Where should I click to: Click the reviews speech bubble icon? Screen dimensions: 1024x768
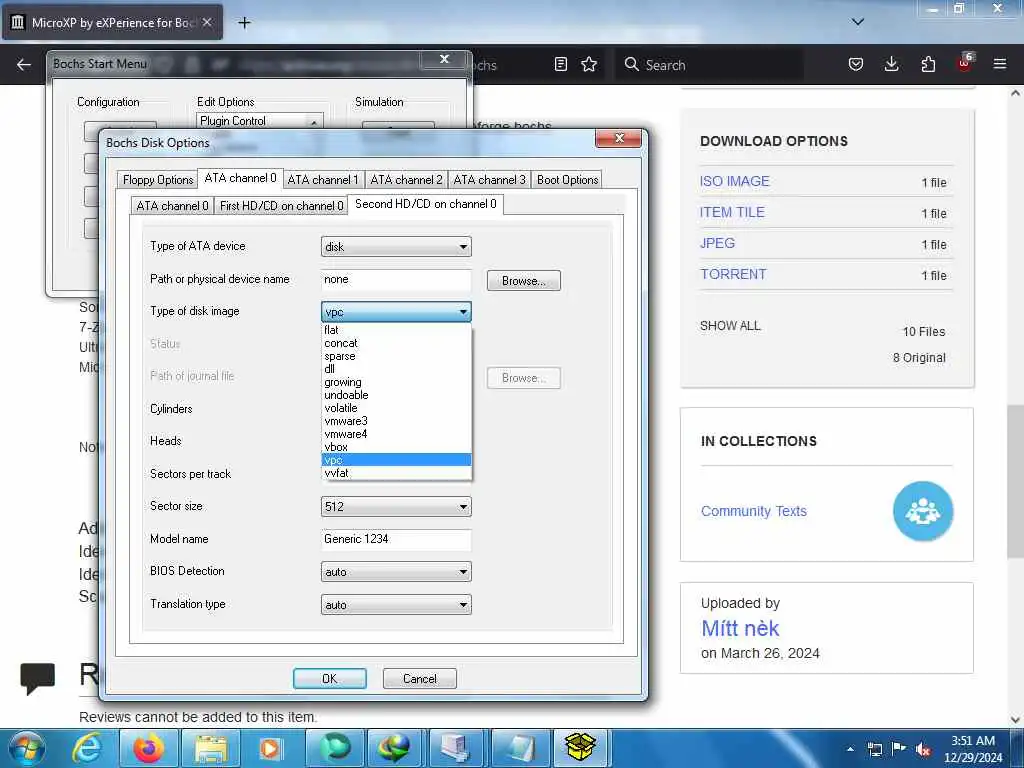pos(38,678)
